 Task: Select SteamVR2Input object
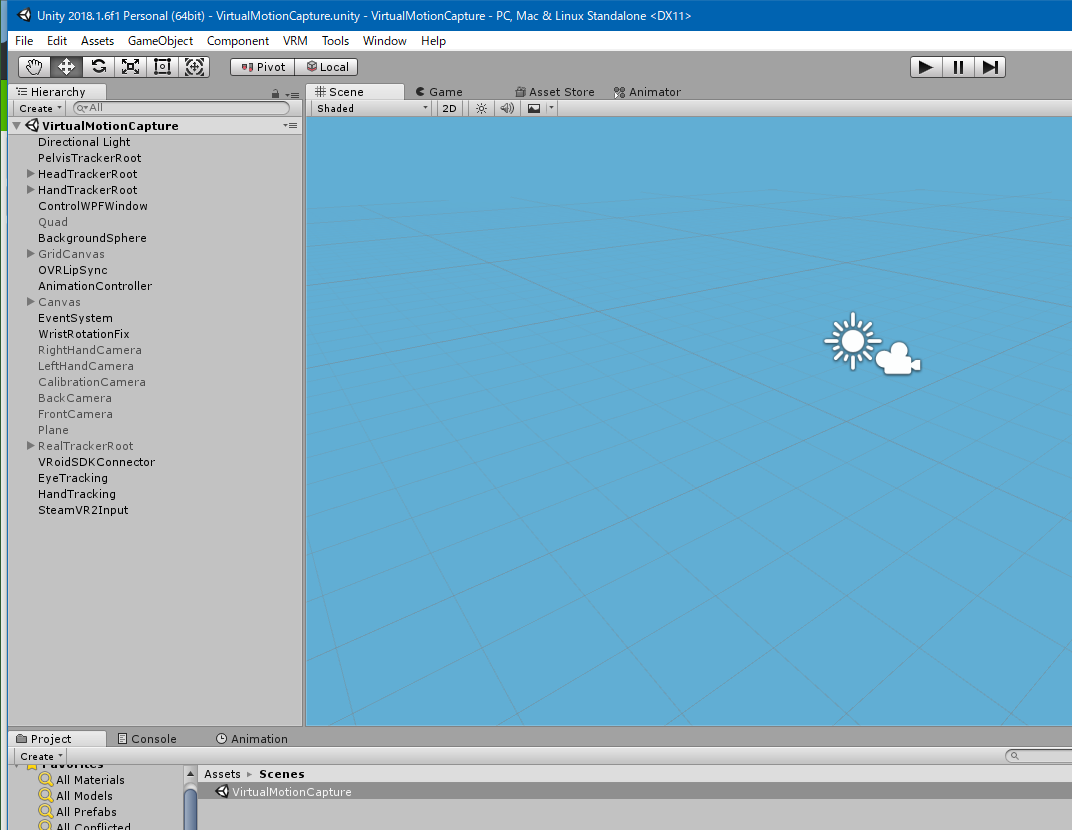pos(155,510)
